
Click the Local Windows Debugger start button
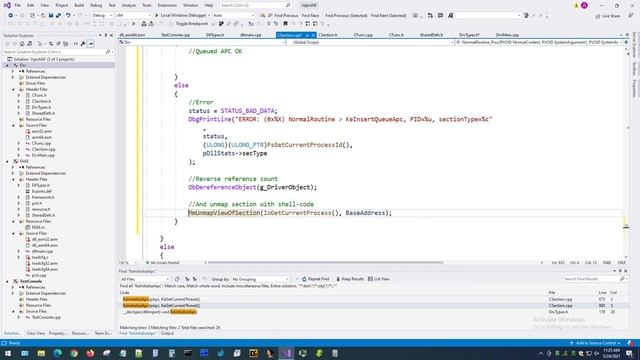(180, 16)
